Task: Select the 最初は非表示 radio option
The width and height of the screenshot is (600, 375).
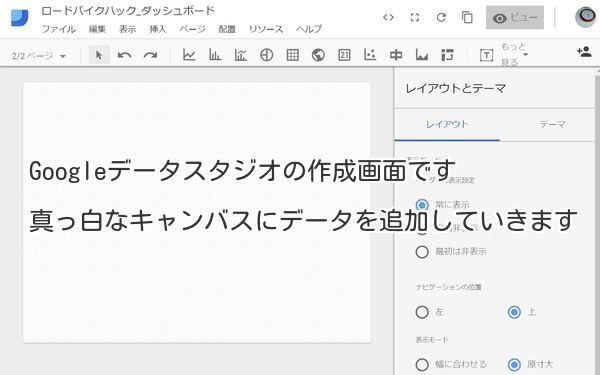Action: [422, 252]
